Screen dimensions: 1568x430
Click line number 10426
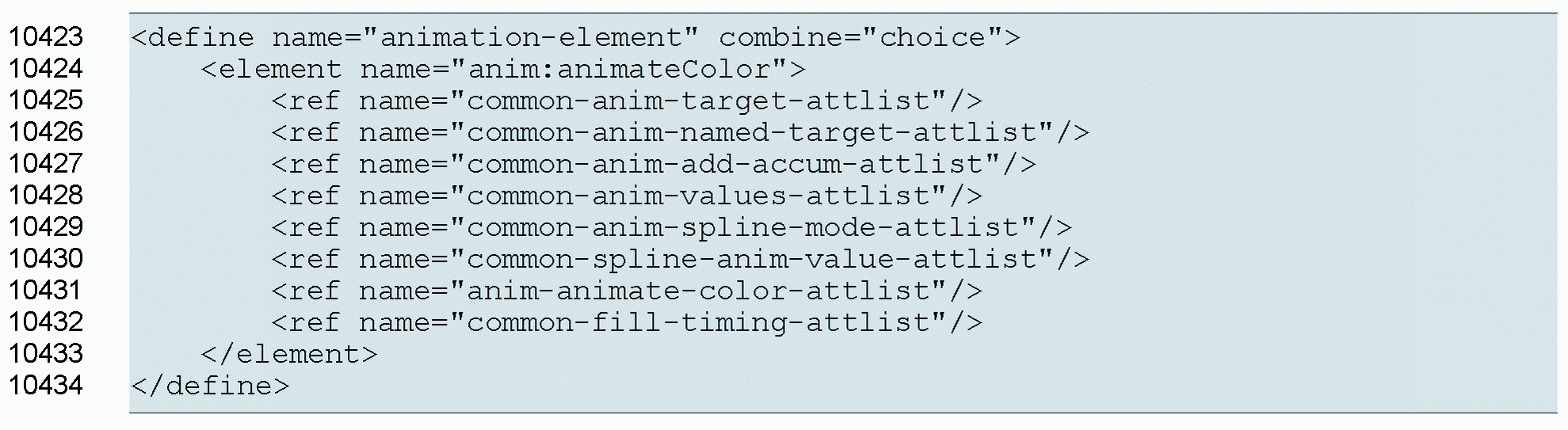45,132
